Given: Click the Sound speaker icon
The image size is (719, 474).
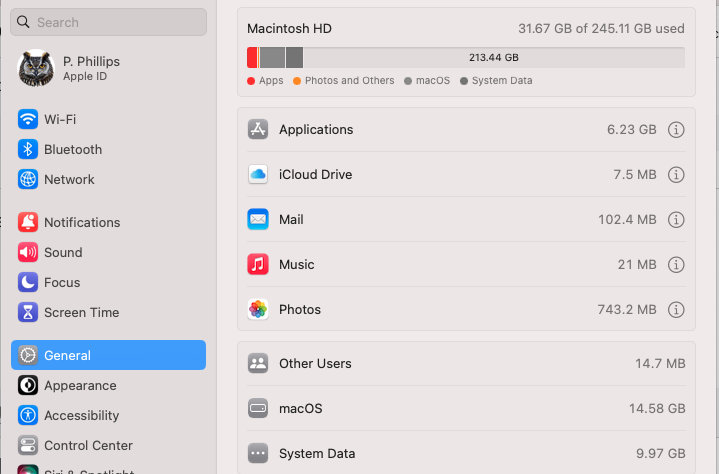Looking at the screenshot, I should [x=28, y=253].
